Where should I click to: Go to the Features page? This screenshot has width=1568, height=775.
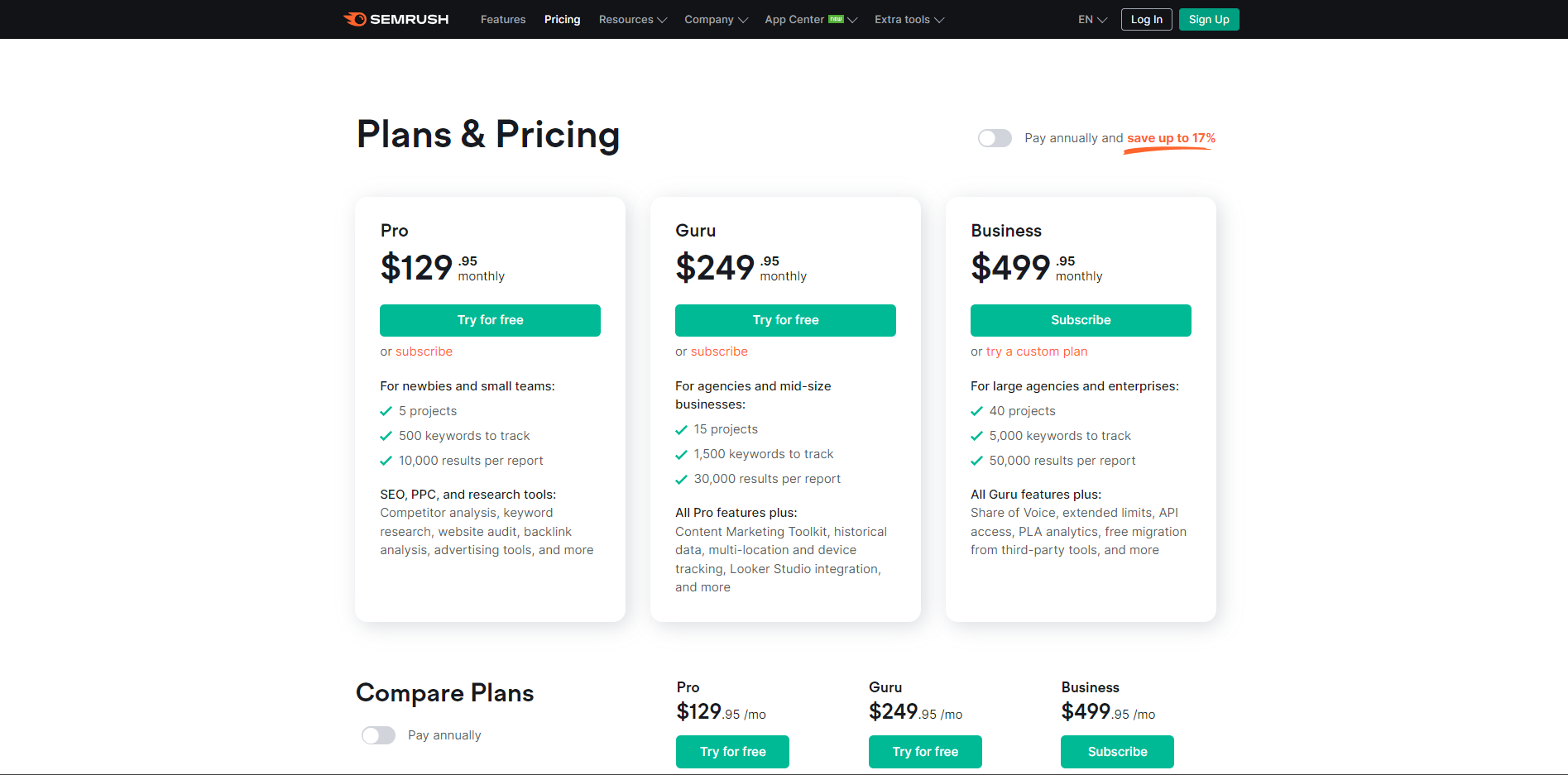click(503, 19)
